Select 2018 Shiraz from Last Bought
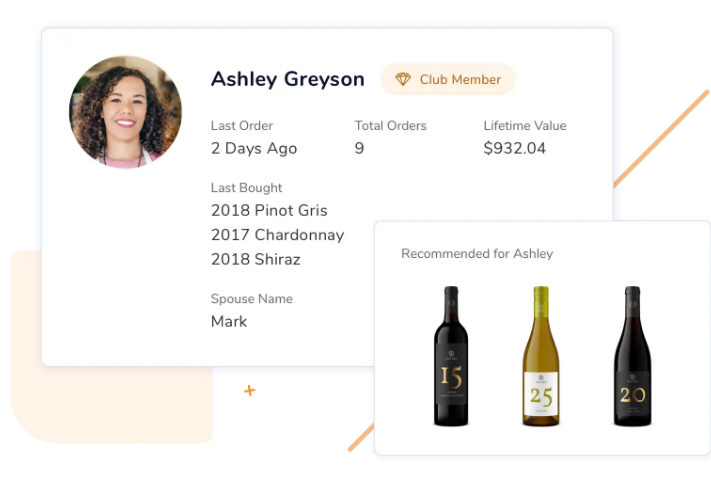The width and height of the screenshot is (711, 503). tap(256, 259)
